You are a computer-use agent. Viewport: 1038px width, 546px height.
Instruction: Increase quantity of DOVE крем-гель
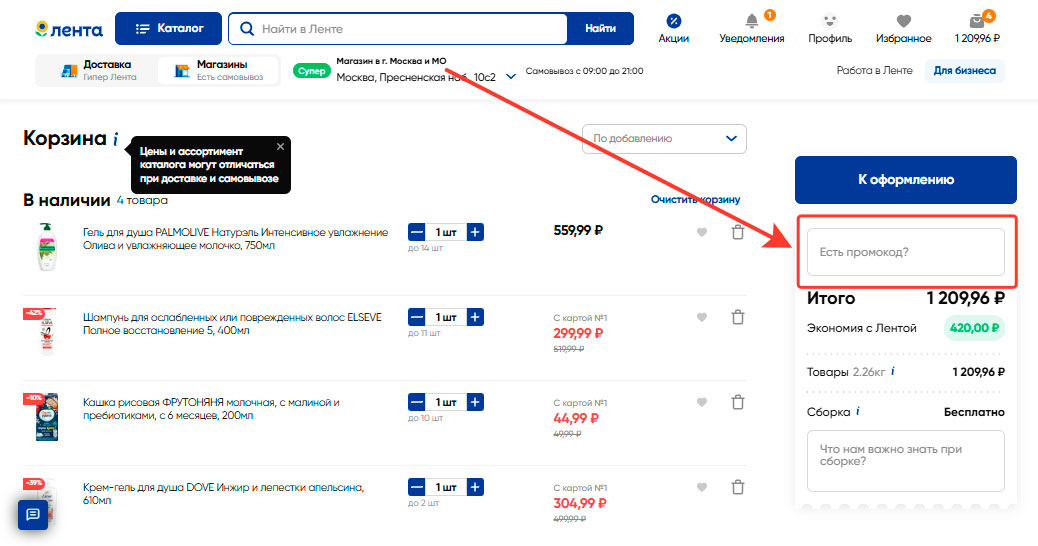[x=475, y=487]
